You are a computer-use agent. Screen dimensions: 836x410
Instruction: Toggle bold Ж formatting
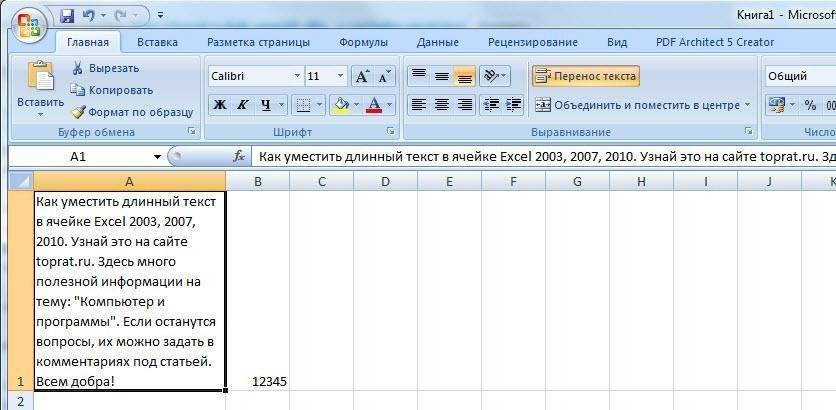219,105
